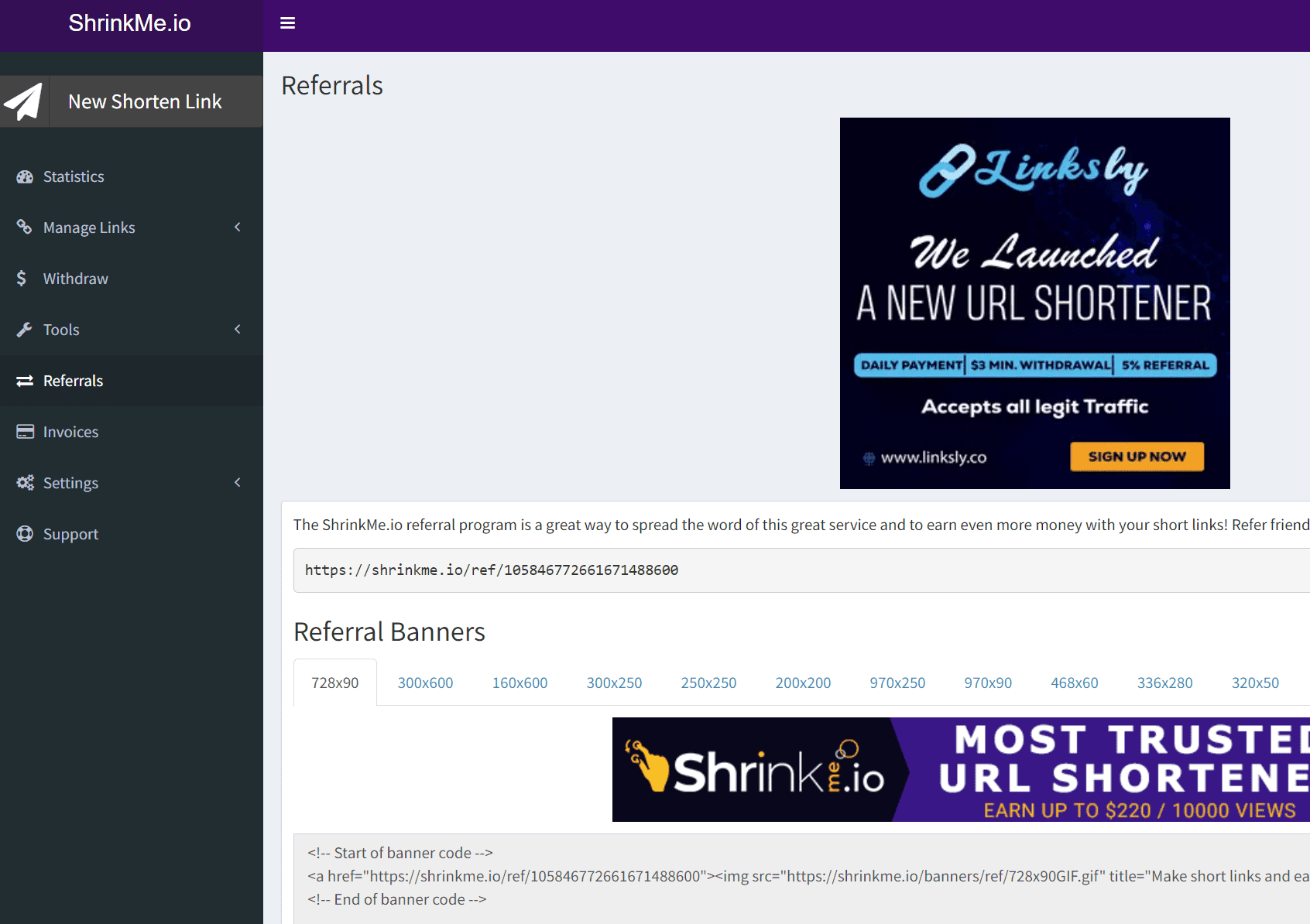Select the Referrals arrows icon
This screenshot has width=1310, height=924.
(x=24, y=380)
